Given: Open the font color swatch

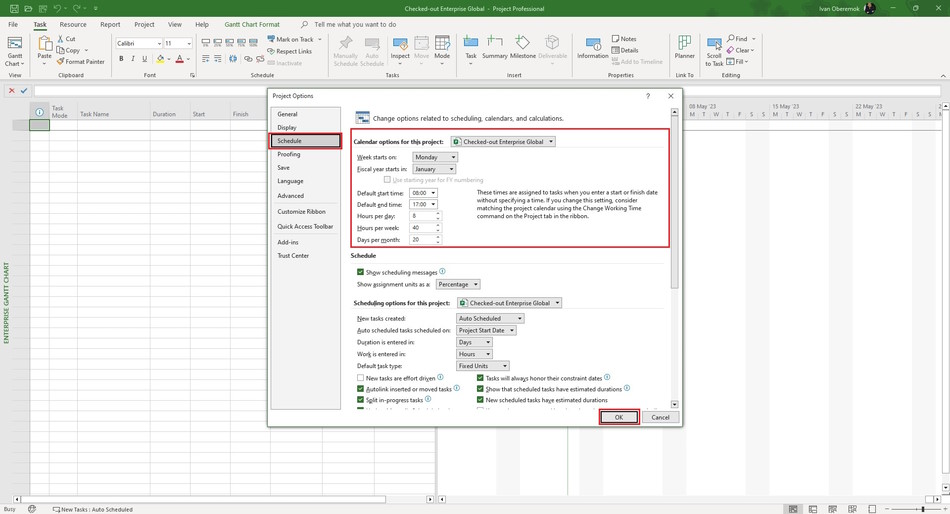Looking at the screenshot, I should [179, 59].
